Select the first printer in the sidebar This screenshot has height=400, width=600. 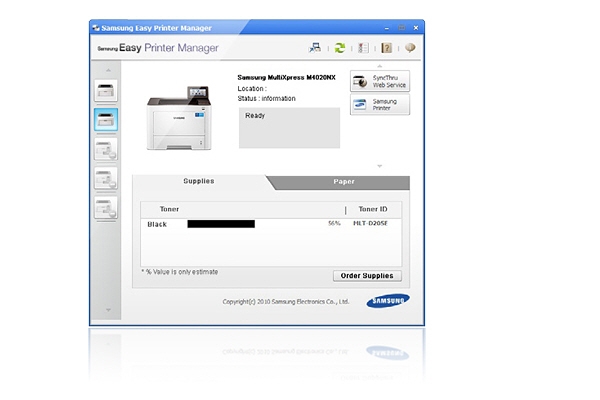coord(106,91)
